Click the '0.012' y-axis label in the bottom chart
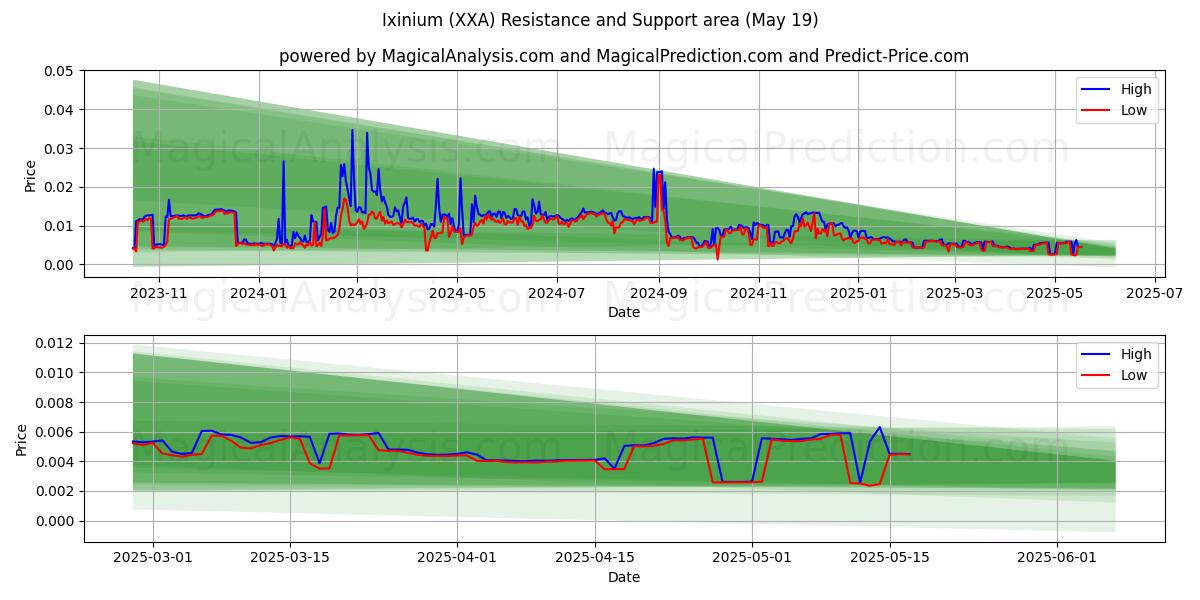Screen dimensions: 1200x600 click(x=55, y=343)
